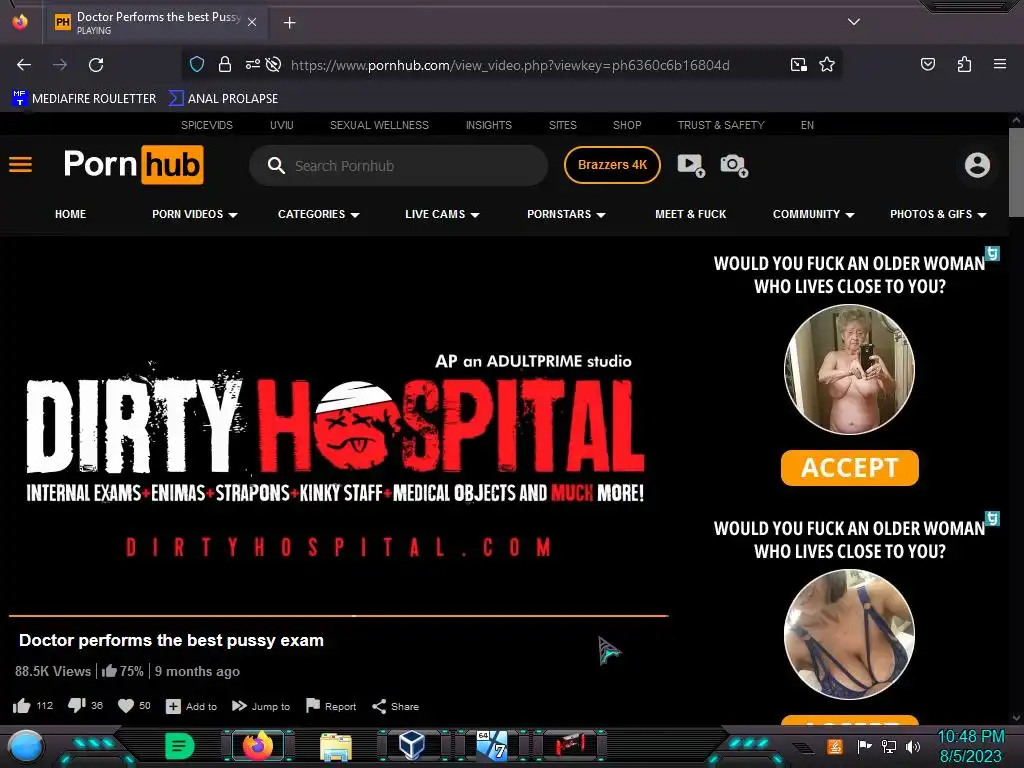Open the Jump to control

tap(261, 707)
